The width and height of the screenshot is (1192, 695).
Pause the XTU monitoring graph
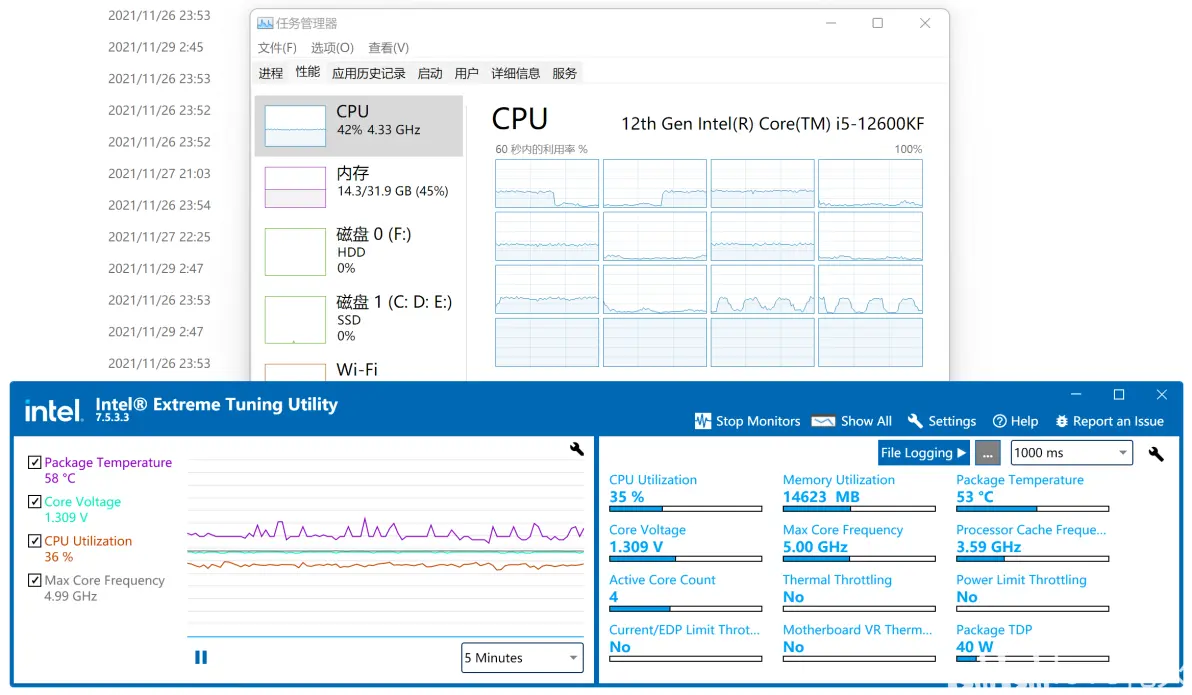coord(201,657)
